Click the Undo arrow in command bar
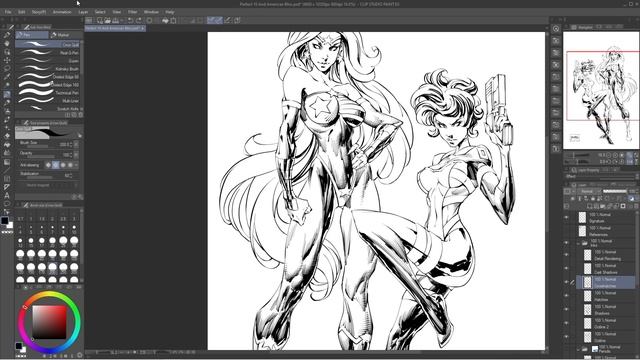This screenshot has width=640, height=360. click(130, 20)
